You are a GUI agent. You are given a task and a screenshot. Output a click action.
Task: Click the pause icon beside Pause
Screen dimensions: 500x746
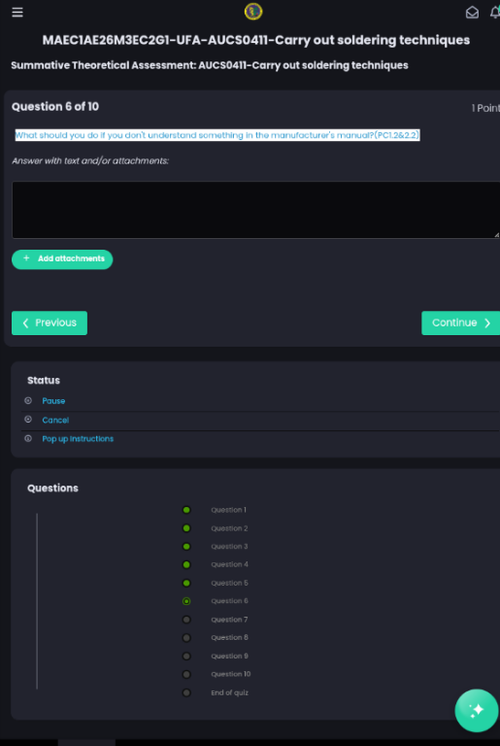click(x=28, y=401)
